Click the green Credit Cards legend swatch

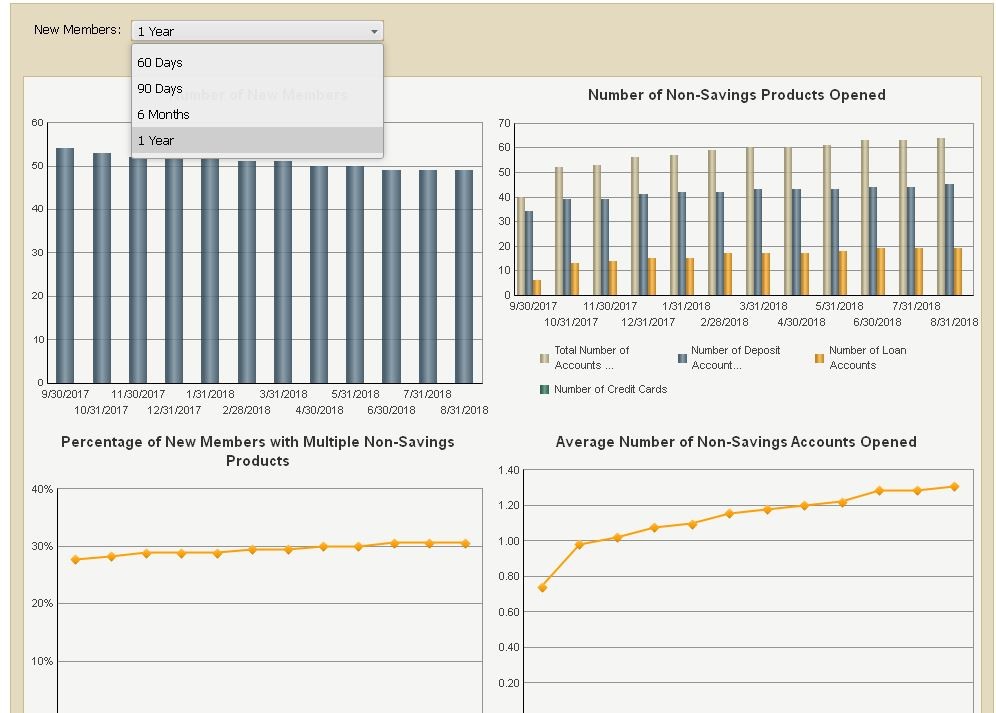[545, 389]
